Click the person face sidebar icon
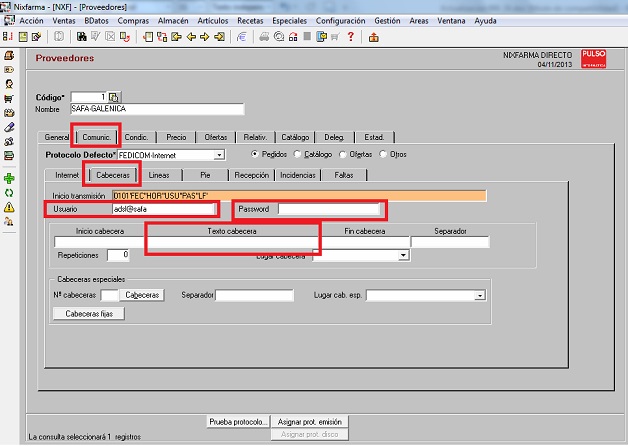Image resolution: width=628 pixels, height=446 pixels. 9,84
